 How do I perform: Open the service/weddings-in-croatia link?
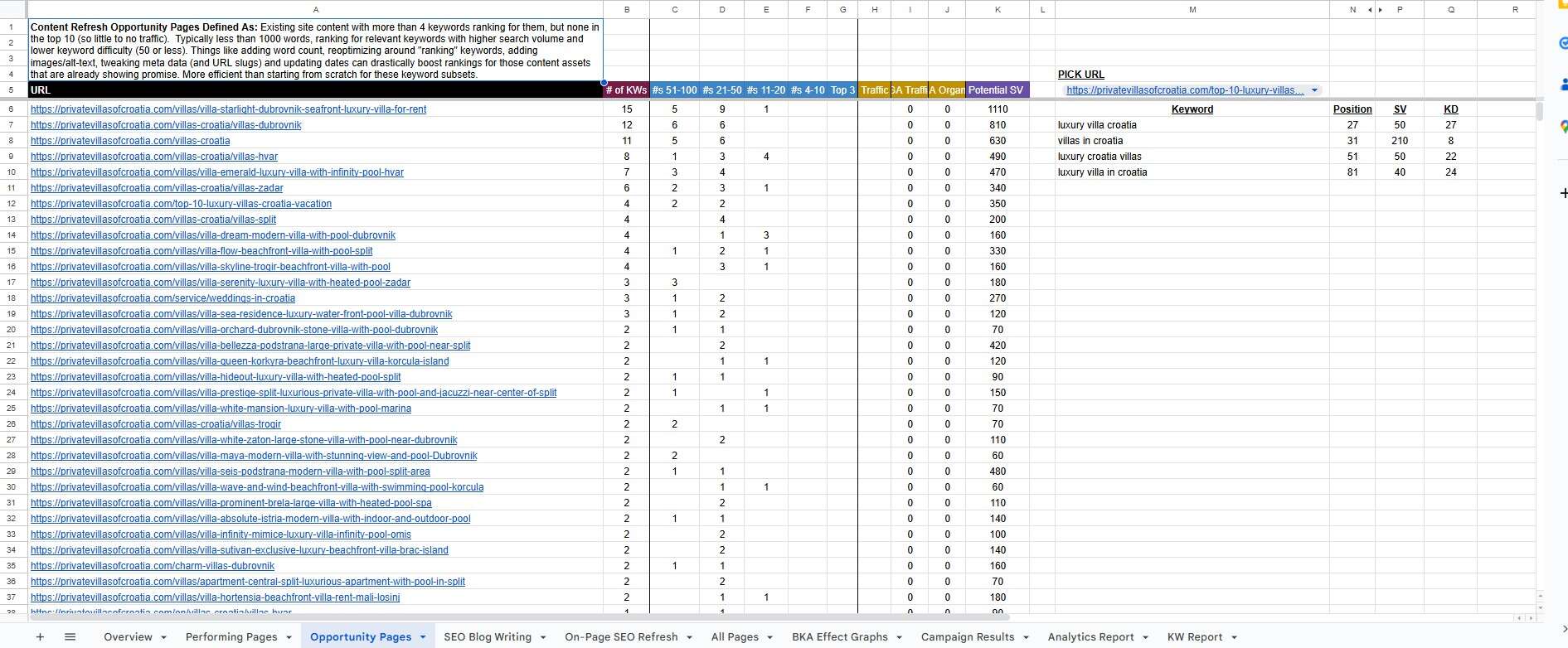click(163, 298)
